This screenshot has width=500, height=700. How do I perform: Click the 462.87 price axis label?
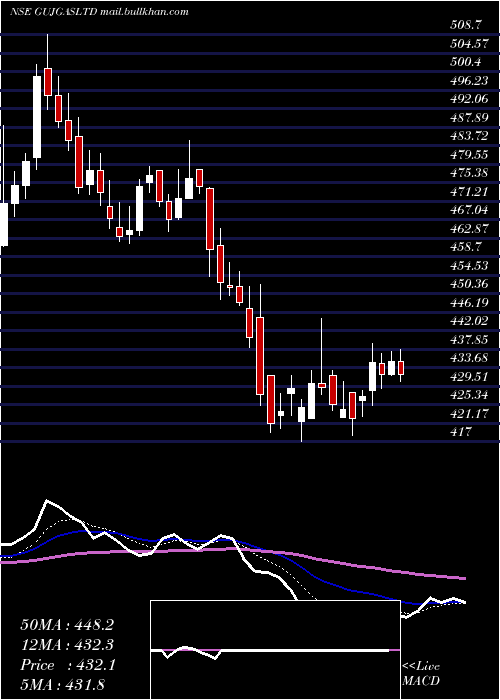[469, 228]
